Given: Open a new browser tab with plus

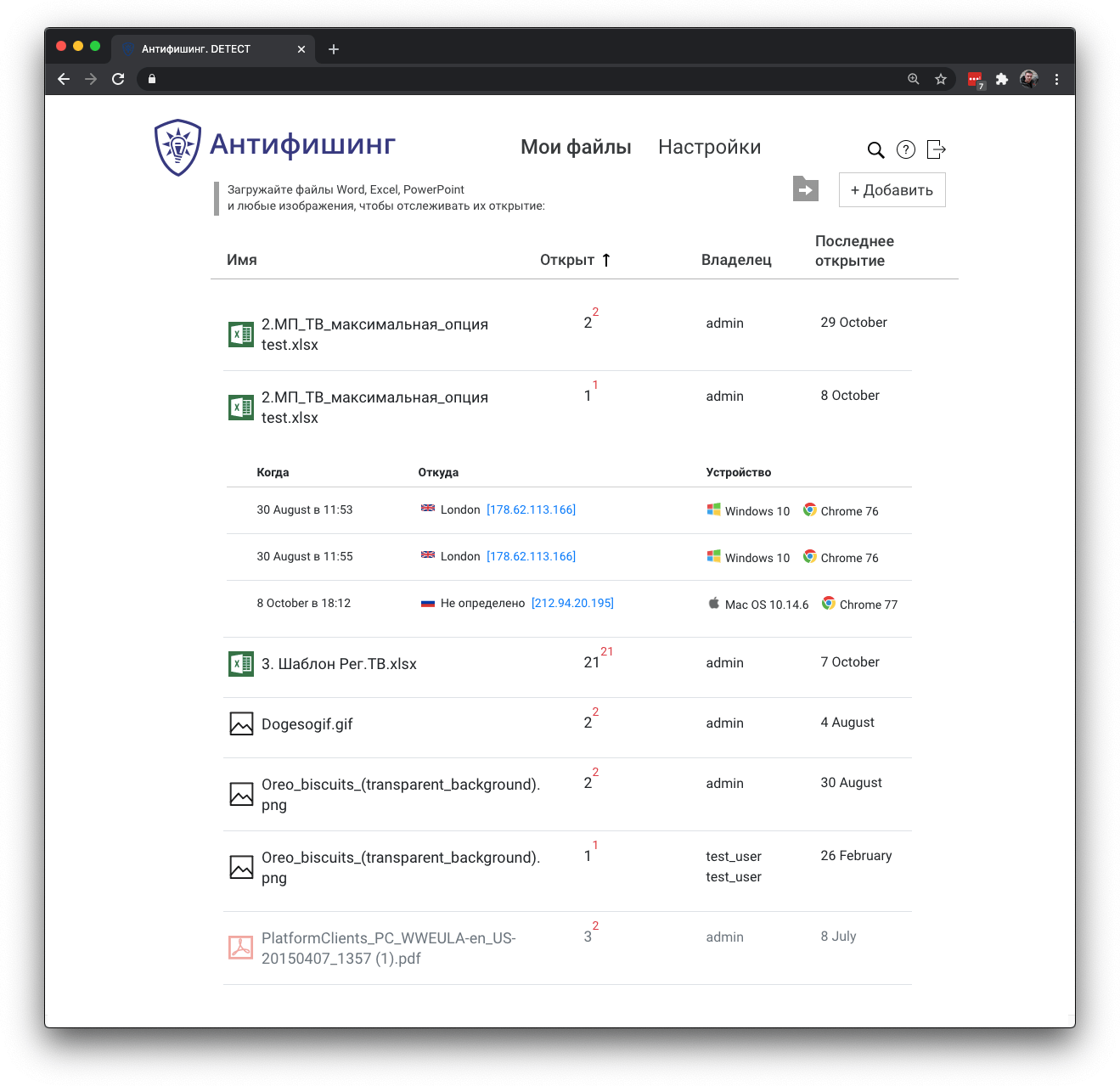Looking at the screenshot, I should pyautogui.click(x=334, y=49).
